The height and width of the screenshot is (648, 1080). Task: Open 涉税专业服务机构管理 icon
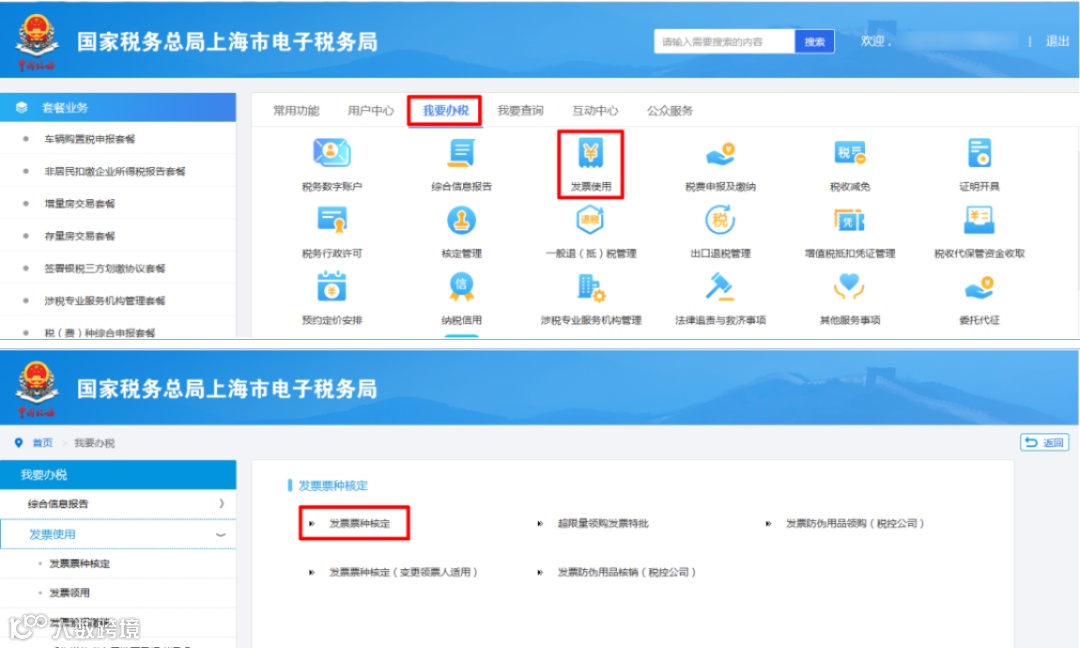pyautogui.click(x=590, y=286)
